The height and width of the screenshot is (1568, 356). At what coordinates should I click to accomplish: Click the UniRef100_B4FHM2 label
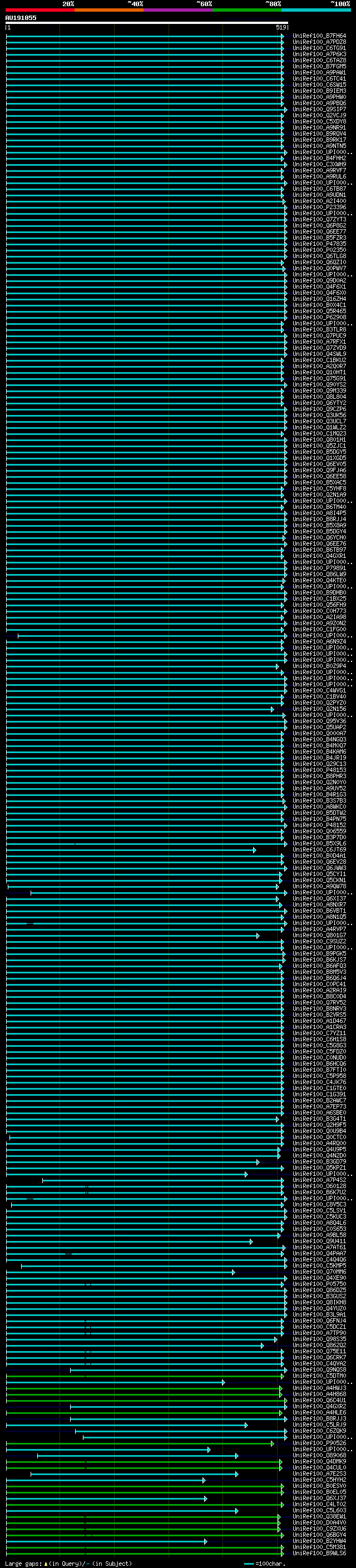(x=319, y=159)
